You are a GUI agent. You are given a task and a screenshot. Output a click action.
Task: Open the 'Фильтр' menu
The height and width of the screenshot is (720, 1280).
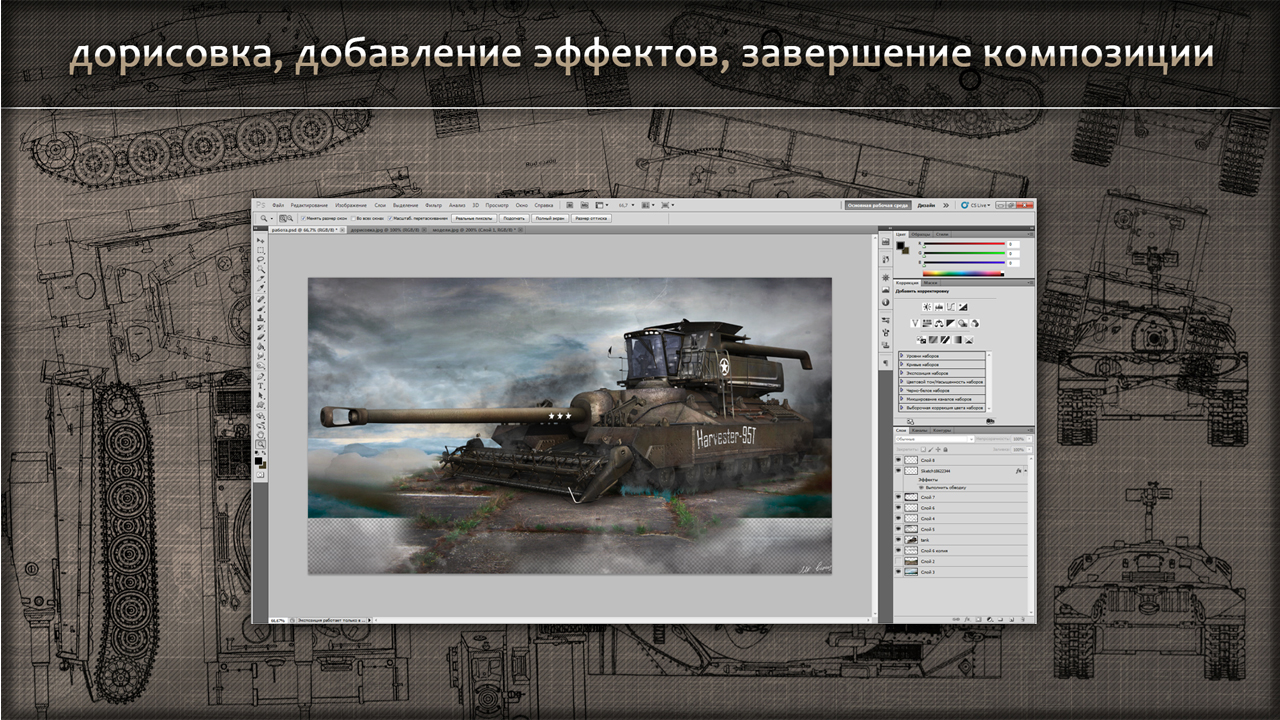(x=432, y=204)
